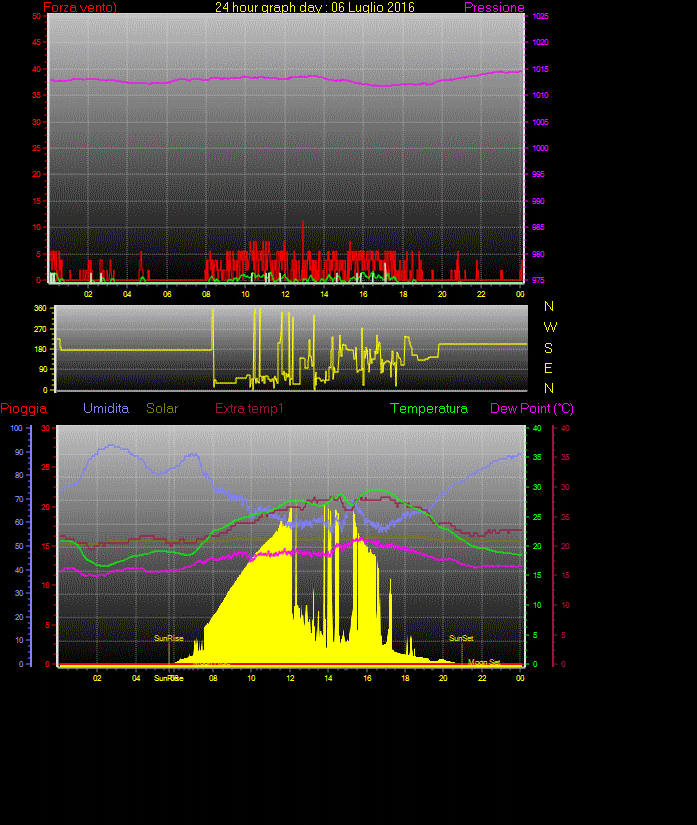
Task: Click the 'SunRise' marker label inside bottom graph
Action: [169, 638]
